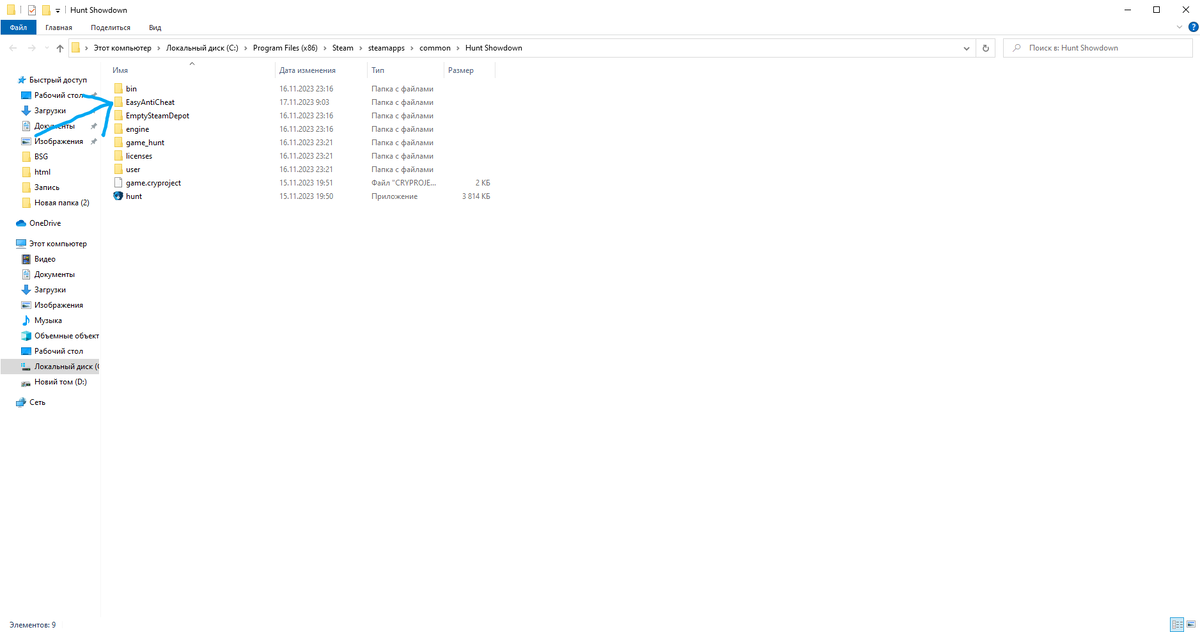Switch to details view icon in status bar

[1175, 624]
